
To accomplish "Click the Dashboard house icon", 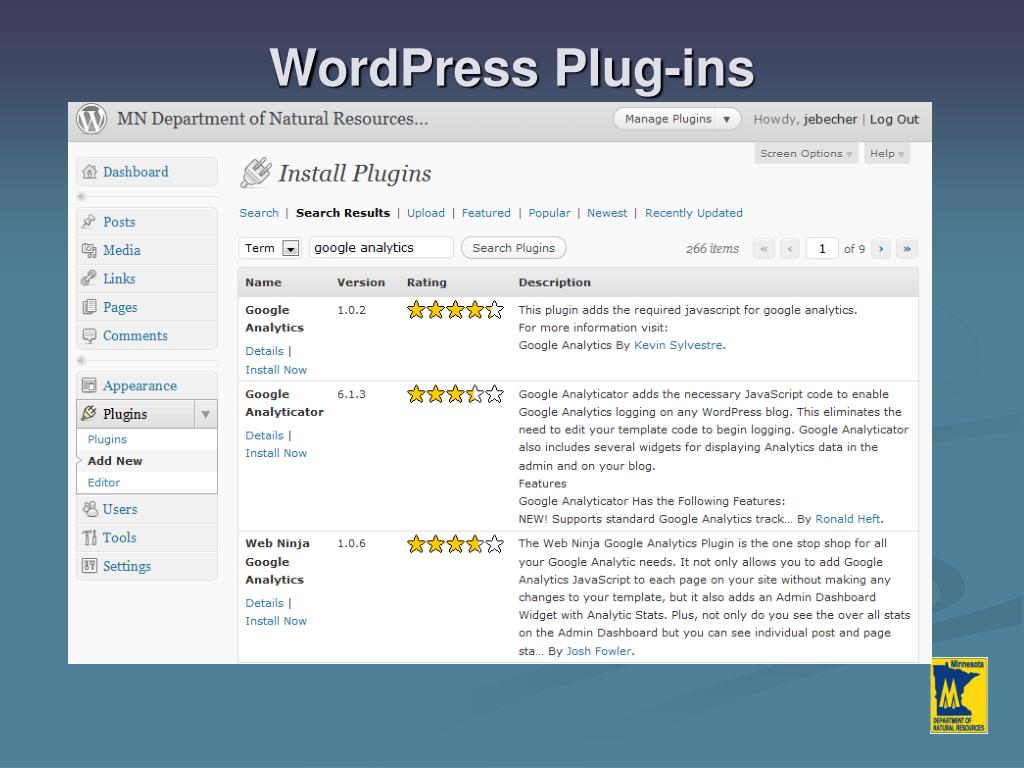I will 89,172.
